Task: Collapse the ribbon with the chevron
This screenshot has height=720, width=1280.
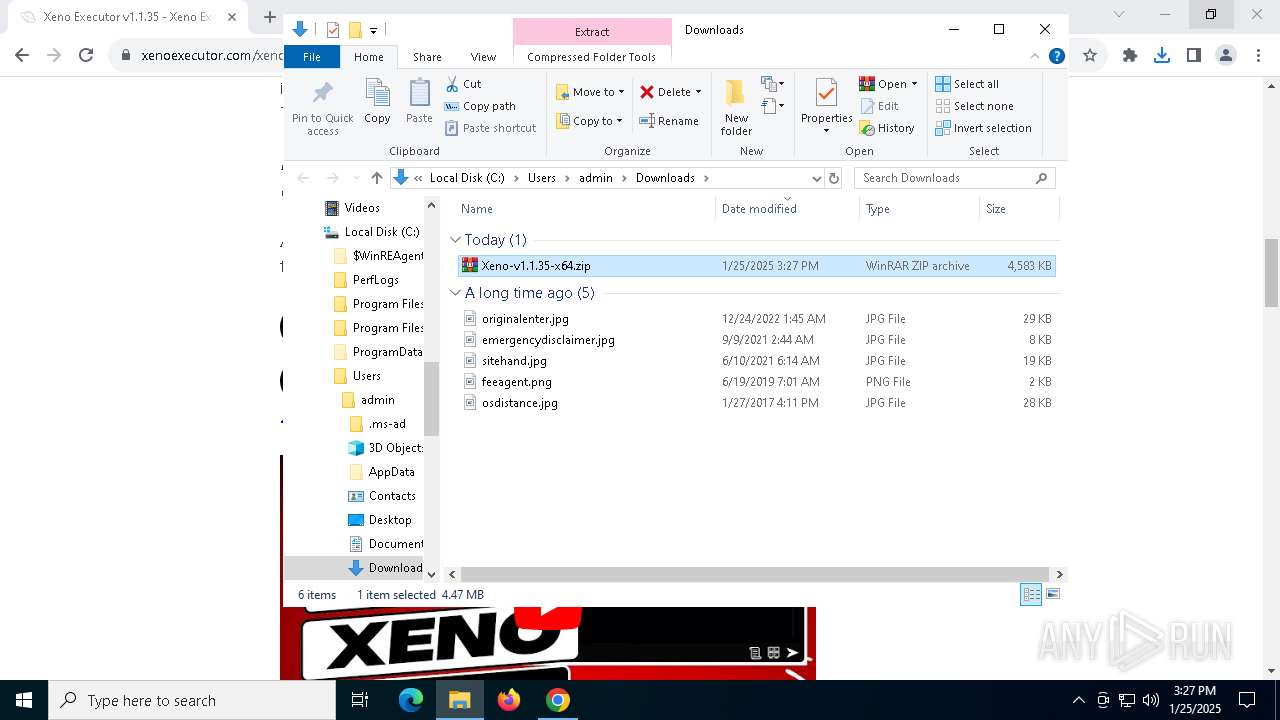Action: coord(1036,57)
